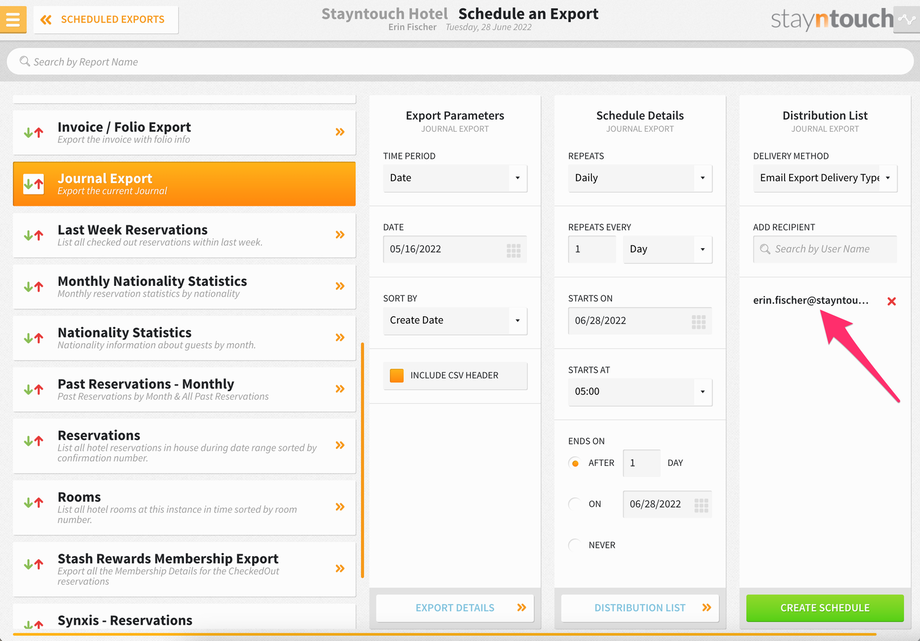Open the hamburger main menu
The width and height of the screenshot is (920, 641).
click(x=13, y=19)
